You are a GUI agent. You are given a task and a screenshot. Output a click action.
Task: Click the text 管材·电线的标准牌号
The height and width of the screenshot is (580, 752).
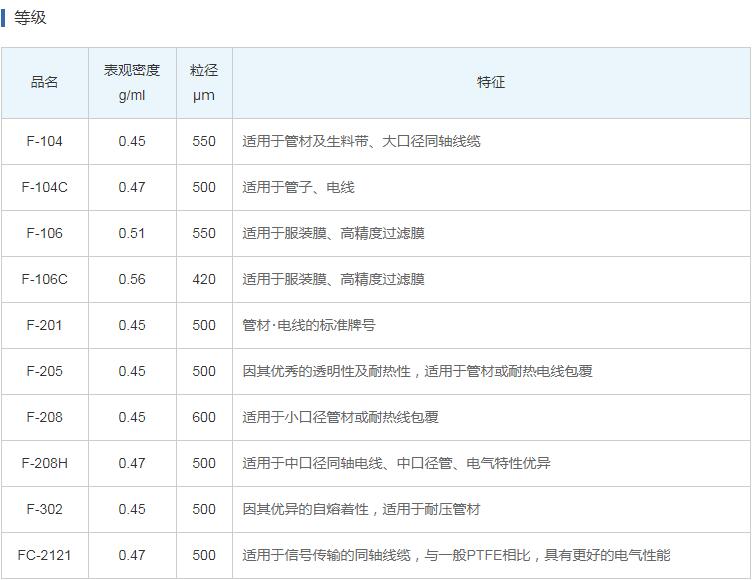tap(309, 326)
